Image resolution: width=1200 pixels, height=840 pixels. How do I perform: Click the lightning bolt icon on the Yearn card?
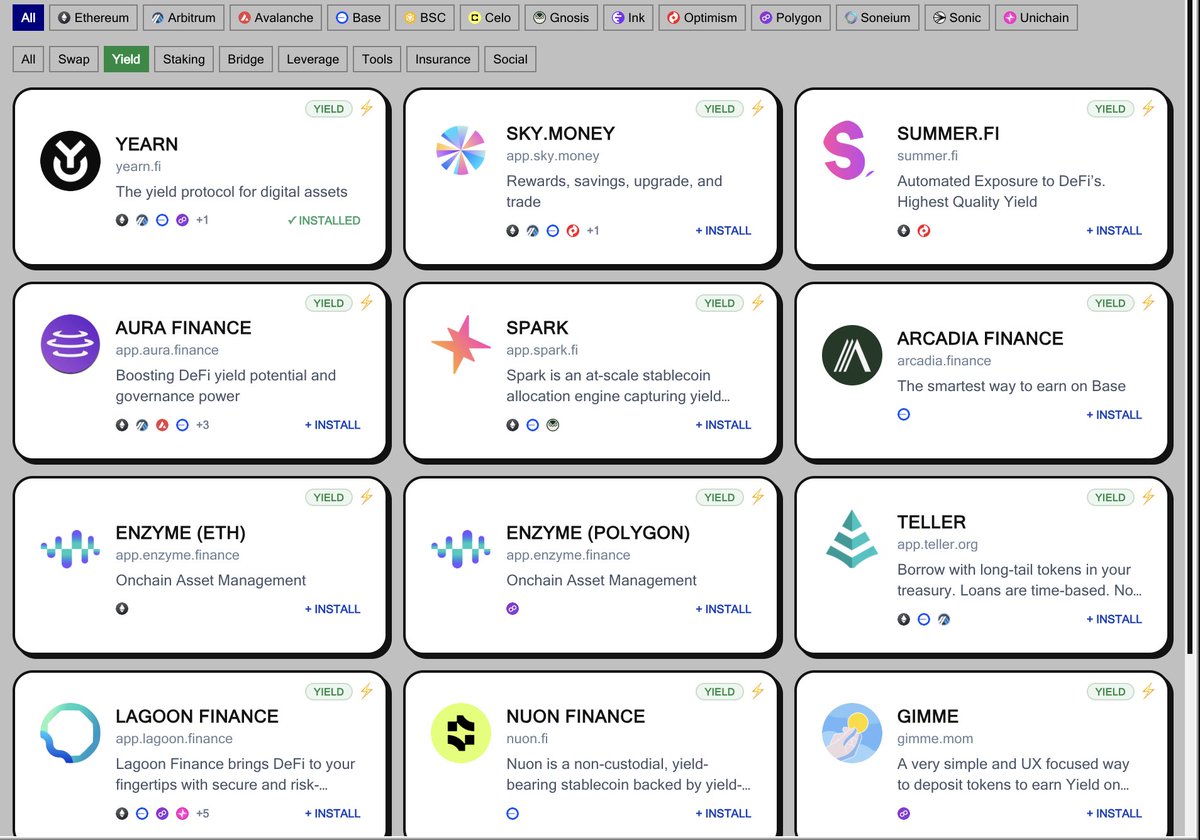366,108
